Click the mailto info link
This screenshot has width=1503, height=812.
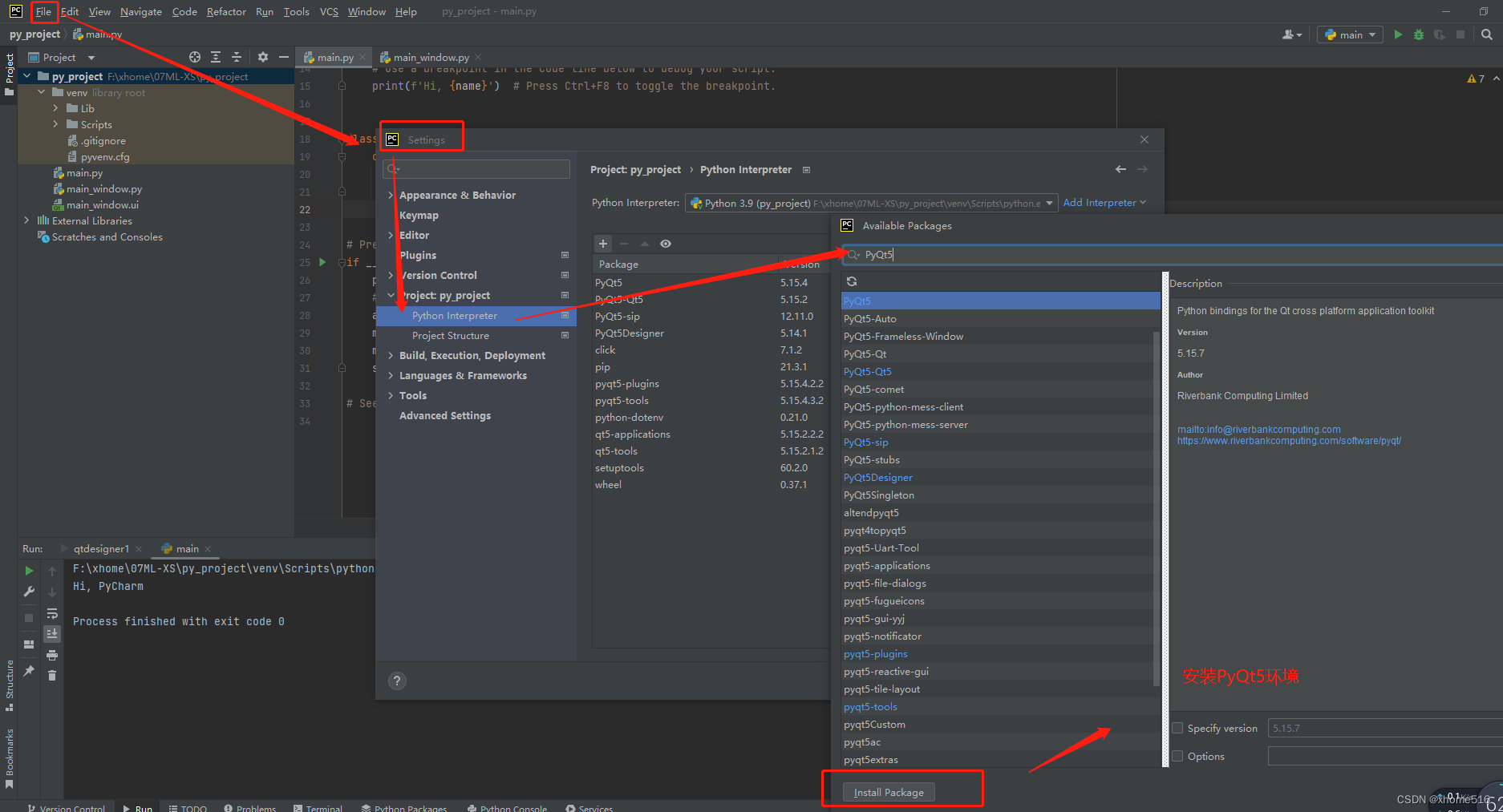(1258, 430)
